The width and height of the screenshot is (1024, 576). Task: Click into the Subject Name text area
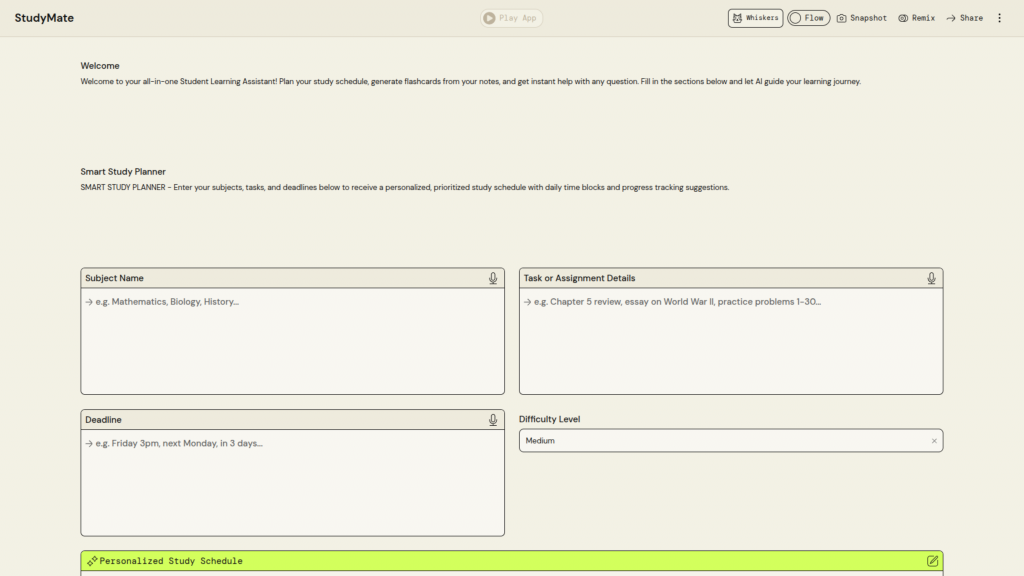(292, 340)
